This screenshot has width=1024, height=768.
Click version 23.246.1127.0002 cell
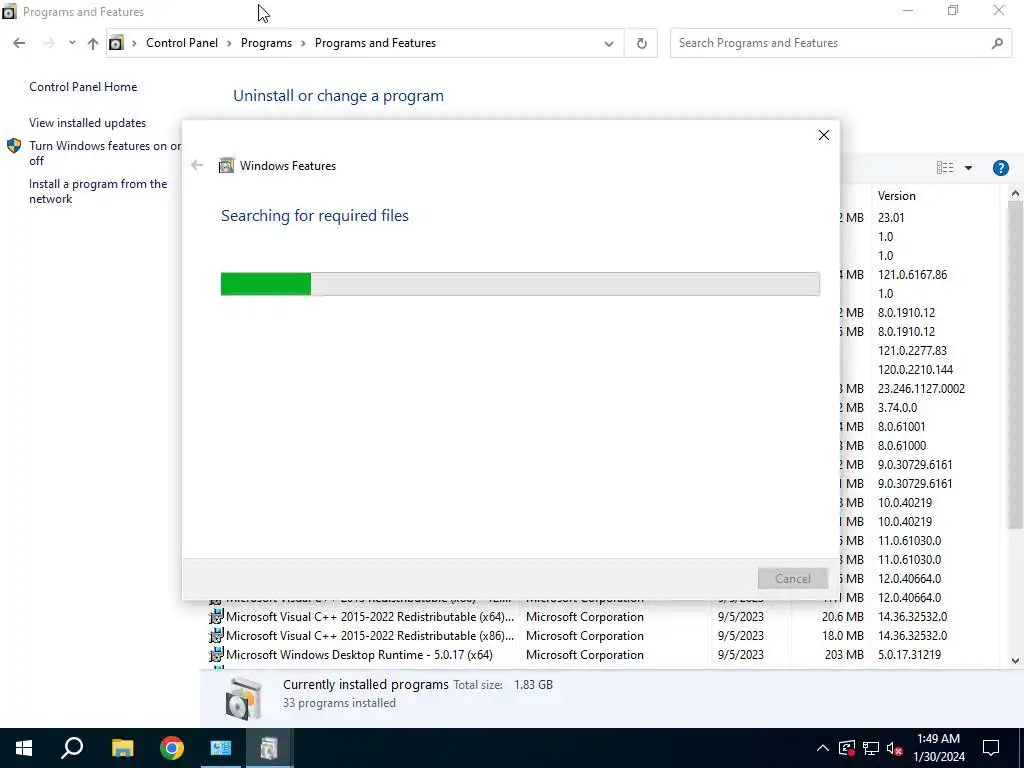tap(921, 389)
